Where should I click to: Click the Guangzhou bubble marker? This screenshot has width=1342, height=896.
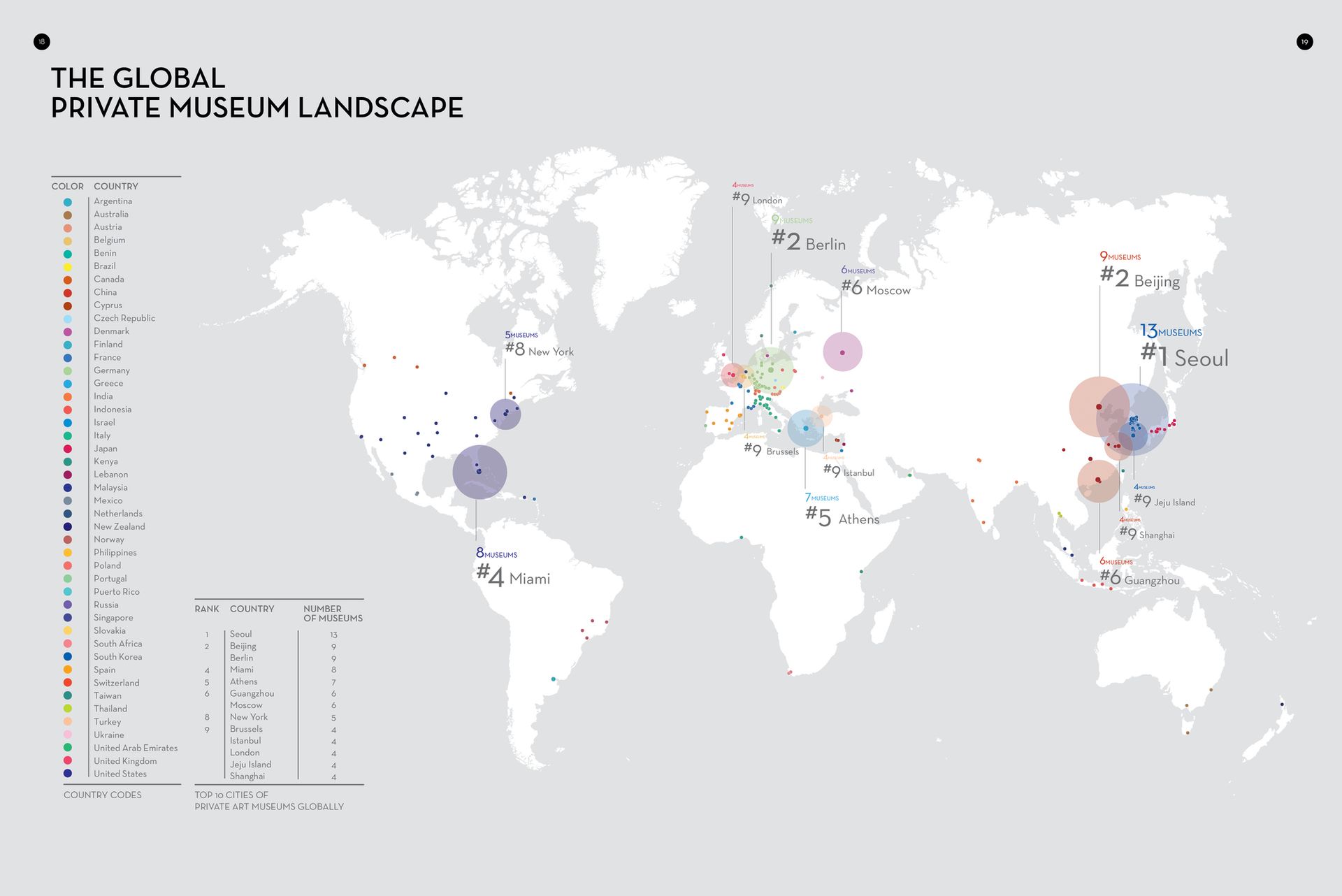click(1099, 481)
